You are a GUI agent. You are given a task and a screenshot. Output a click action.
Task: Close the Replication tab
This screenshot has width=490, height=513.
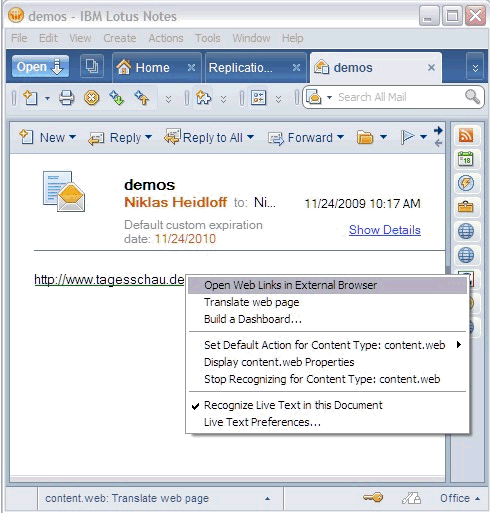296,68
